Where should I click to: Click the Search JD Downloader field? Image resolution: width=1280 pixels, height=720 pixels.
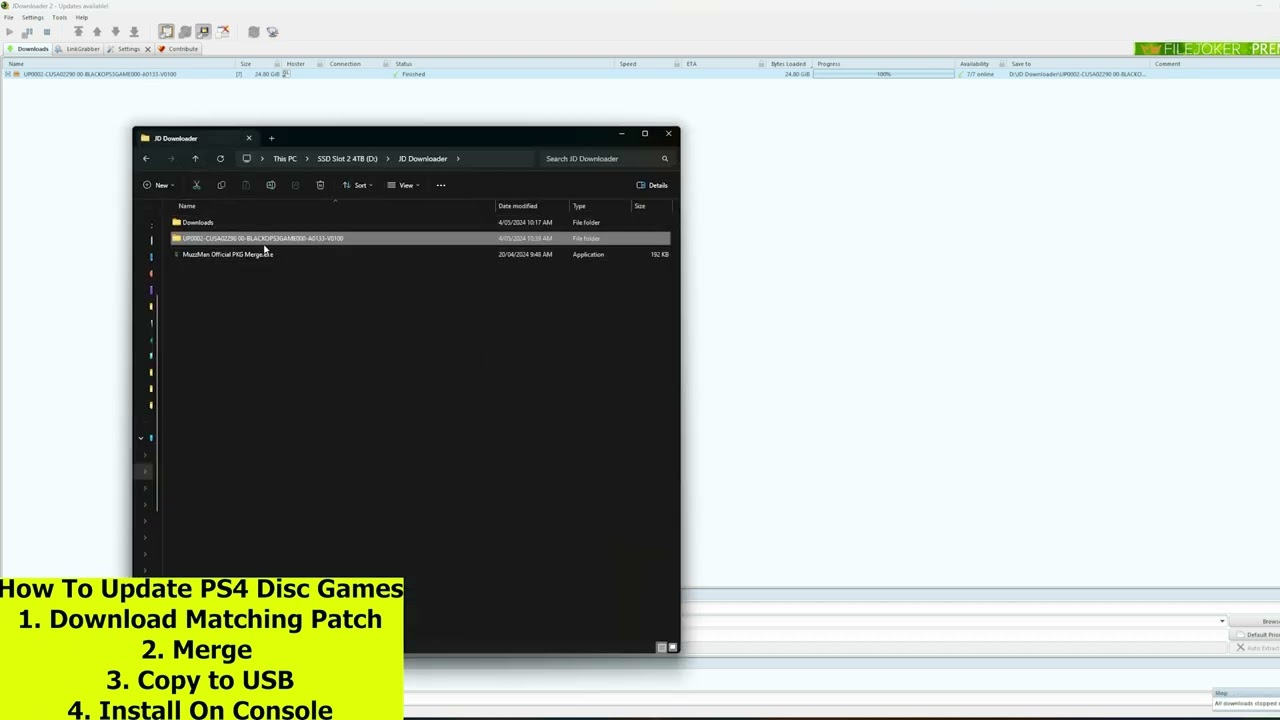[x=605, y=159]
